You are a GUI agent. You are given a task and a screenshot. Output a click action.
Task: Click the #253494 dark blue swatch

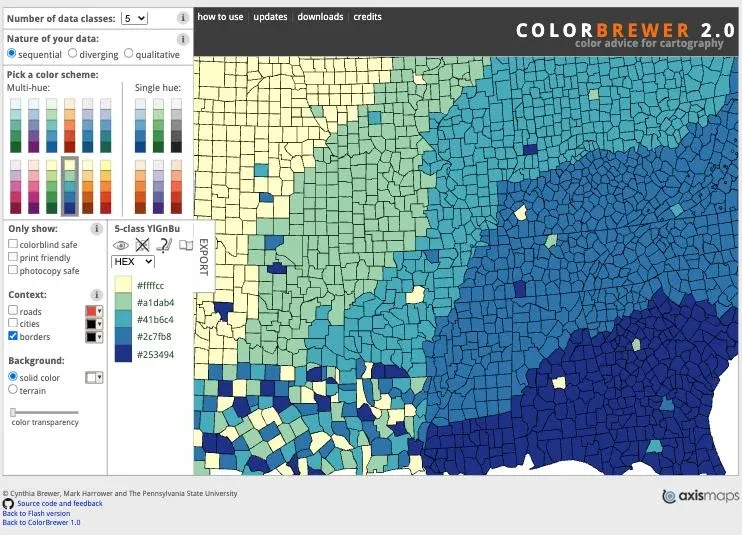point(123,354)
